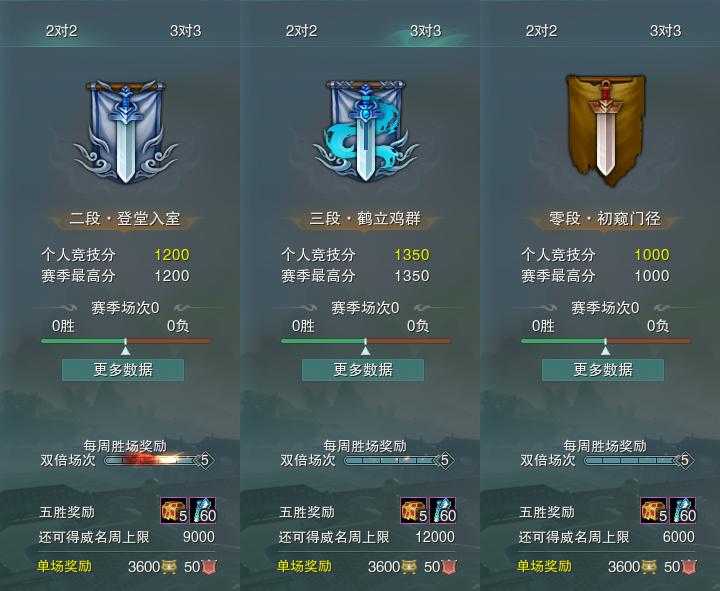
Task: Select treasure chest reward in first panel
Action: [174, 511]
